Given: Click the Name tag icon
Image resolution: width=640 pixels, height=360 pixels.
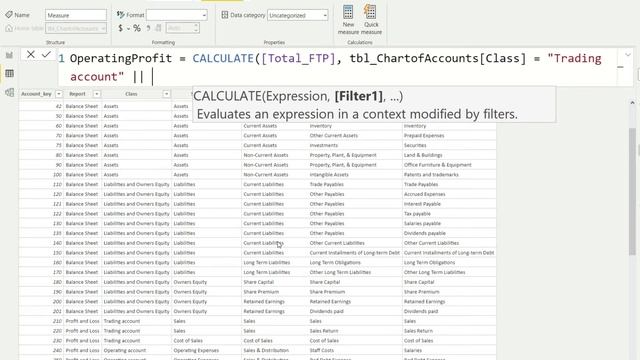Looking at the screenshot, I should click(x=9, y=15).
